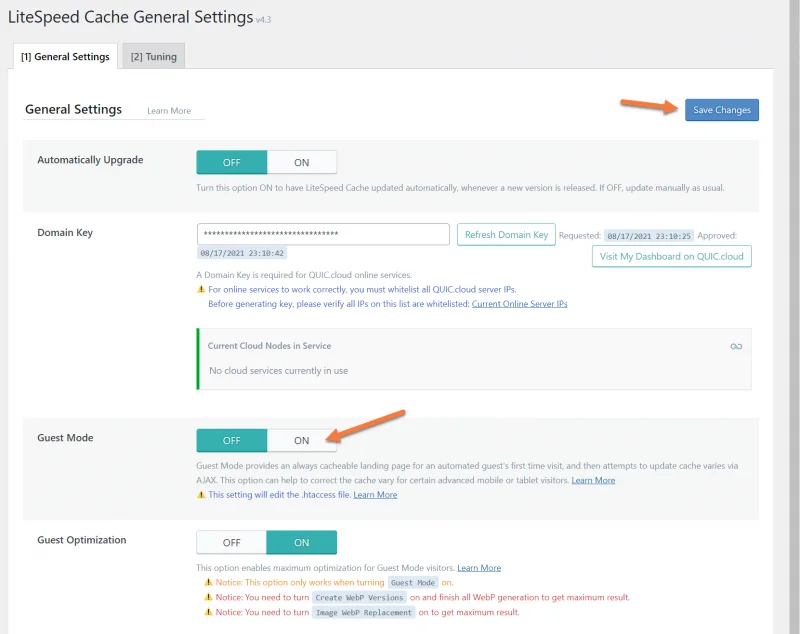Click Refresh Domain Key button
Viewport: 800px width, 634px height.
point(506,234)
